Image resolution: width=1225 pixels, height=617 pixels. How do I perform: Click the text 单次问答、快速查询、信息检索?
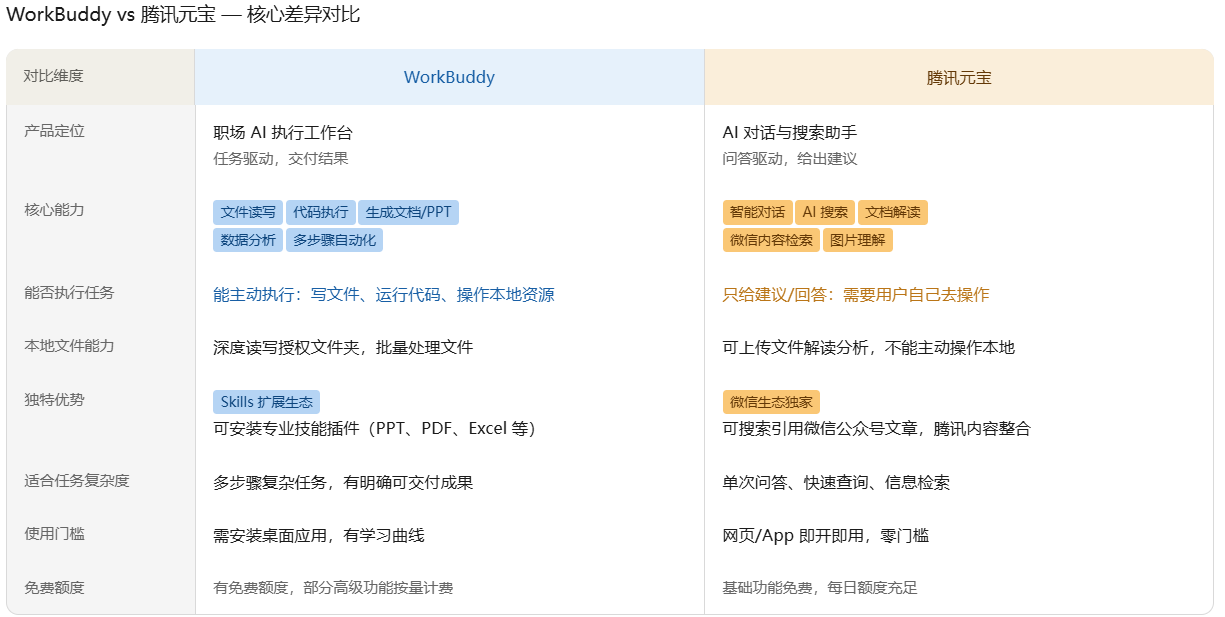836,483
